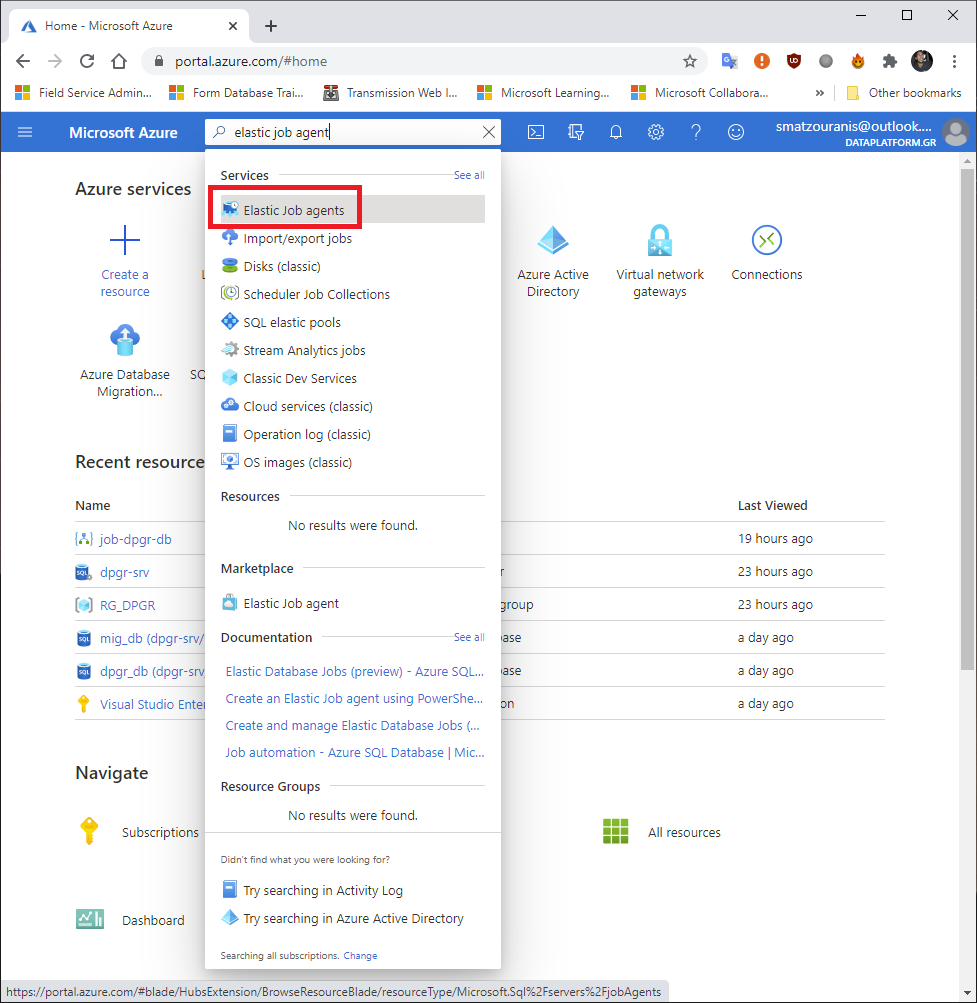
Task: Expand hidden bookmarks chevron
Action: (820, 93)
